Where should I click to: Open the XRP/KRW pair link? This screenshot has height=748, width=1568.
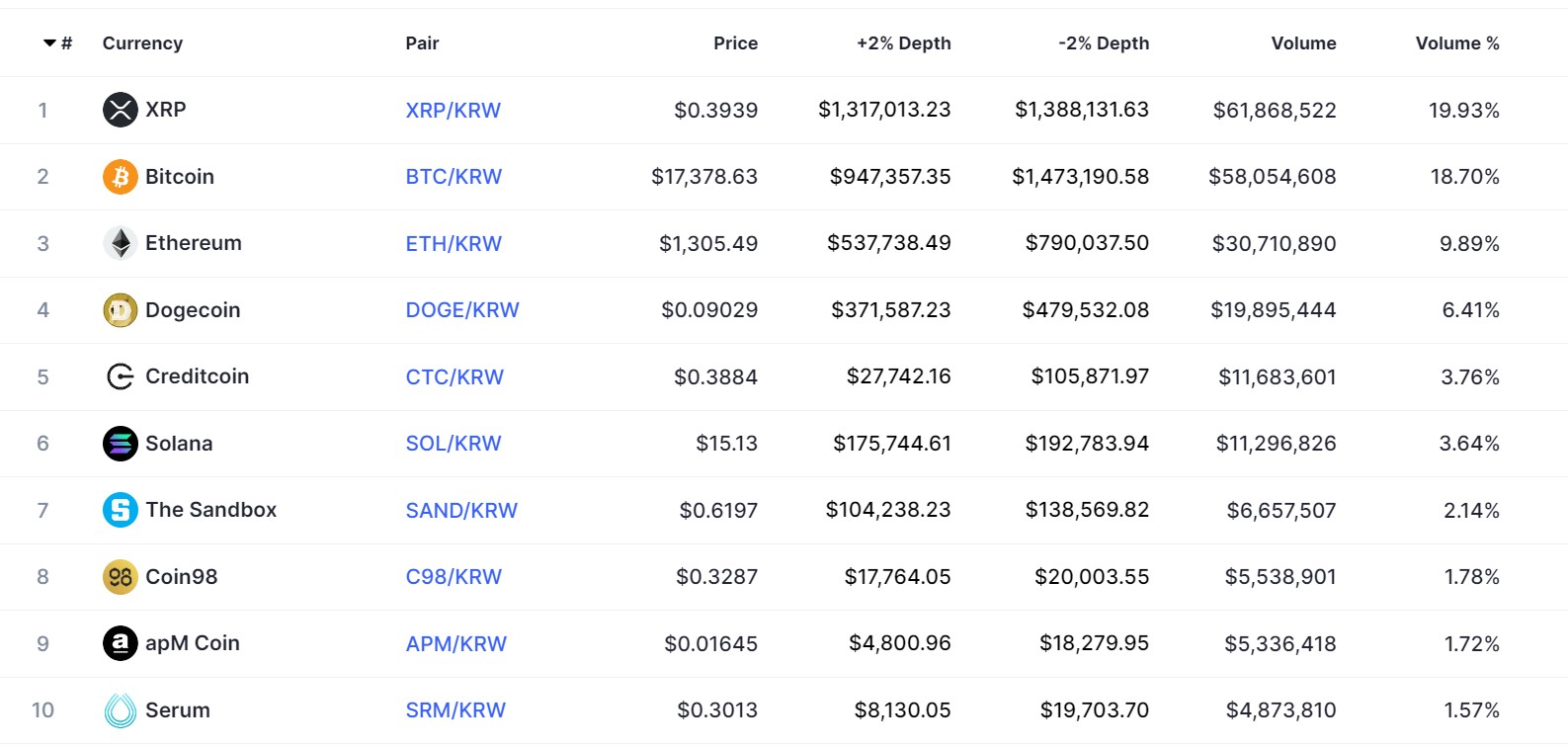453,111
